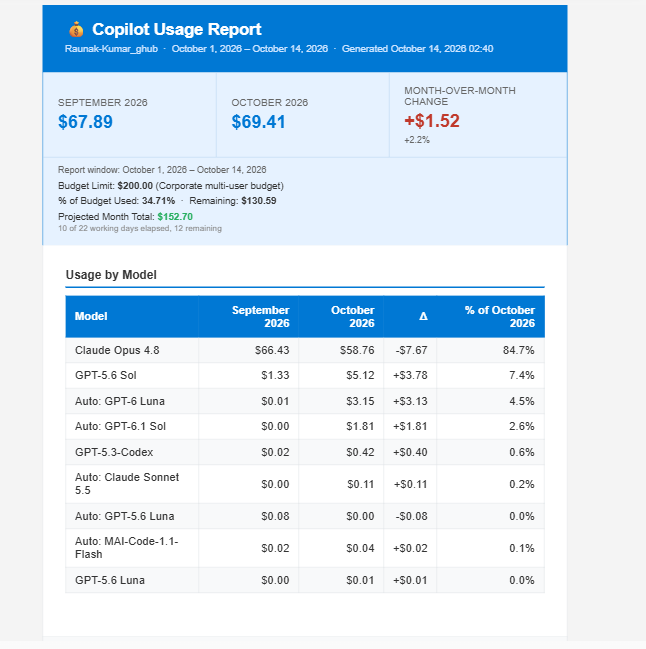
Task: Select the Auto: Claude Sonnet 5.5 row name
Action: click(x=127, y=483)
